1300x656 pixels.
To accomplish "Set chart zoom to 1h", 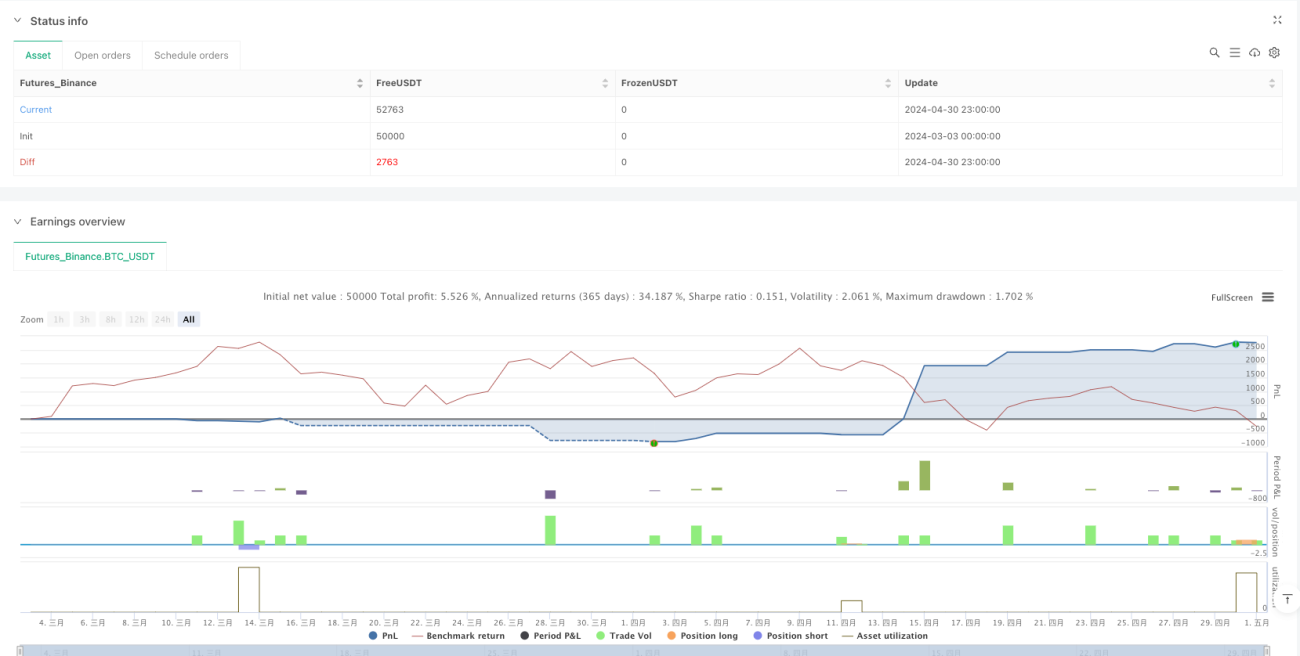I will pos(59,319).
